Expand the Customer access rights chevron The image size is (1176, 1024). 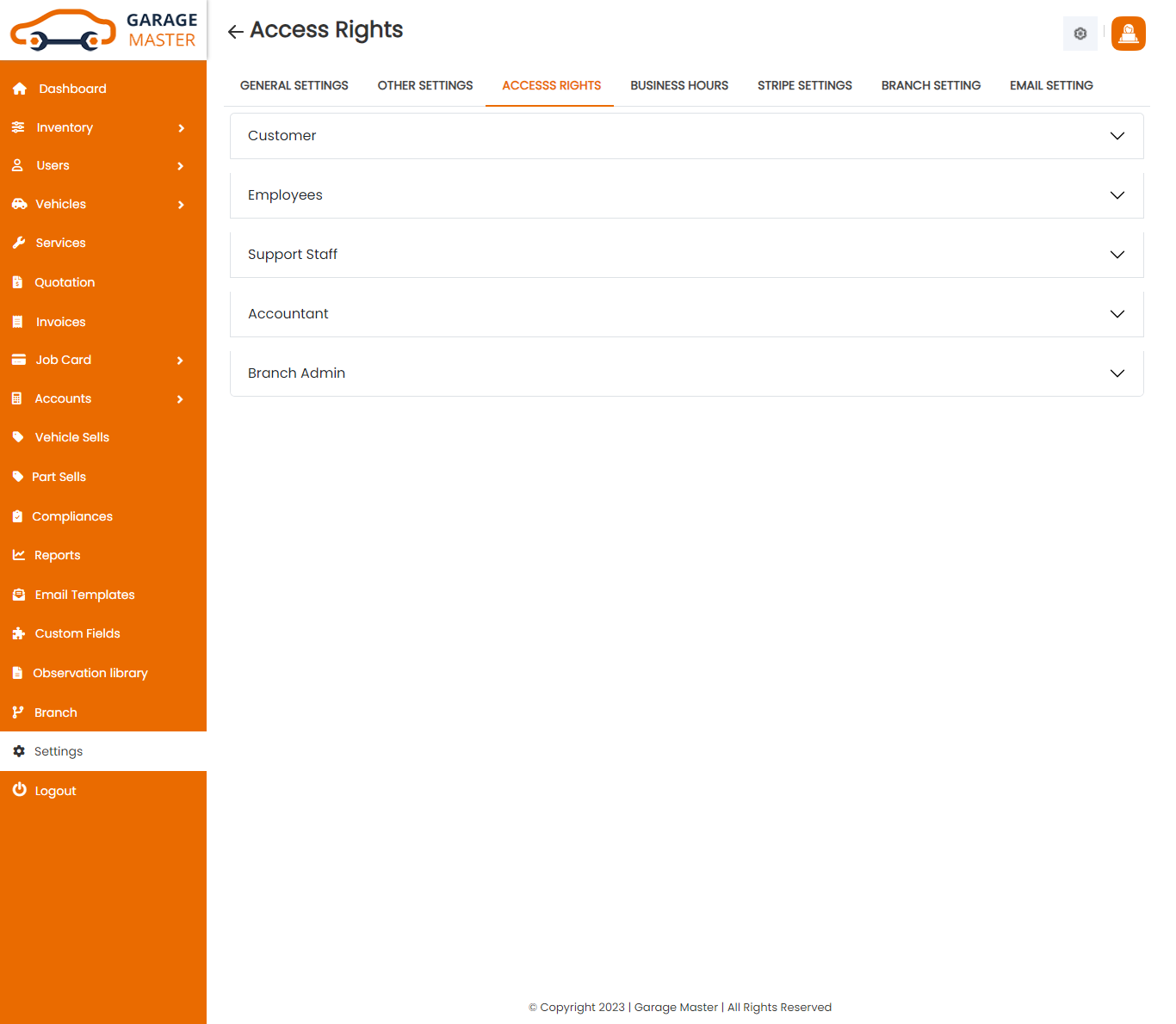[x=1117, y=136]
